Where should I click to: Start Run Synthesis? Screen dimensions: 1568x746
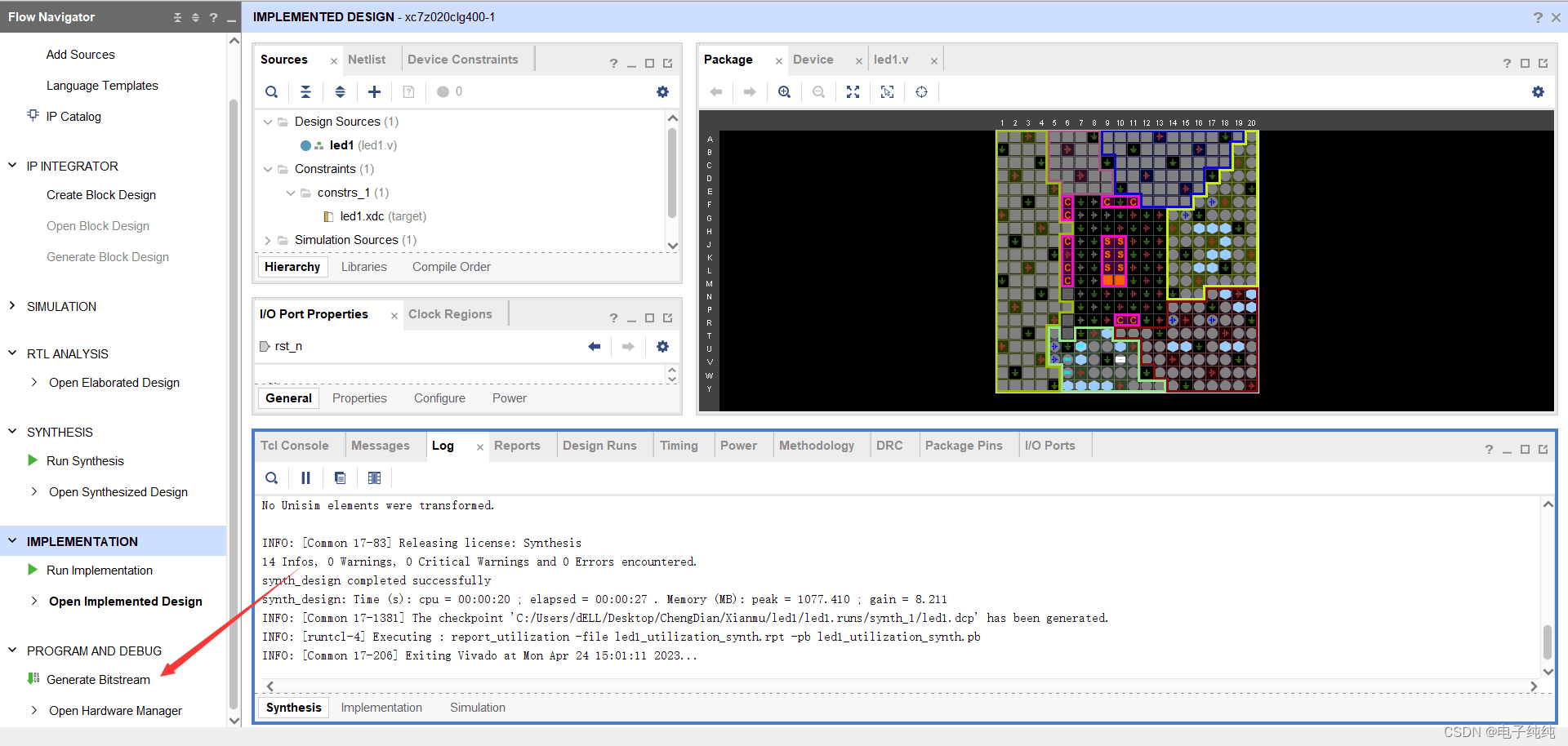point(85,461)
